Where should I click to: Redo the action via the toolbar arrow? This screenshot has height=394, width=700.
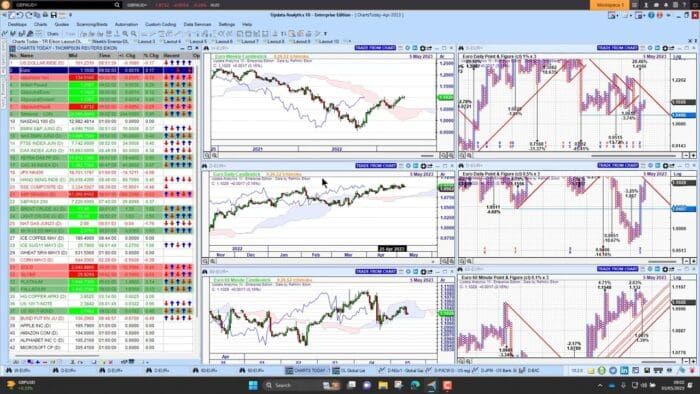(29, 15)
